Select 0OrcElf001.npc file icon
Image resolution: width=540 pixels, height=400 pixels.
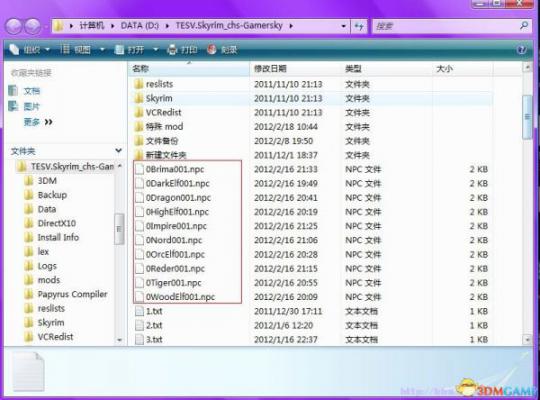pyautogui.click(x=139, y=254)
